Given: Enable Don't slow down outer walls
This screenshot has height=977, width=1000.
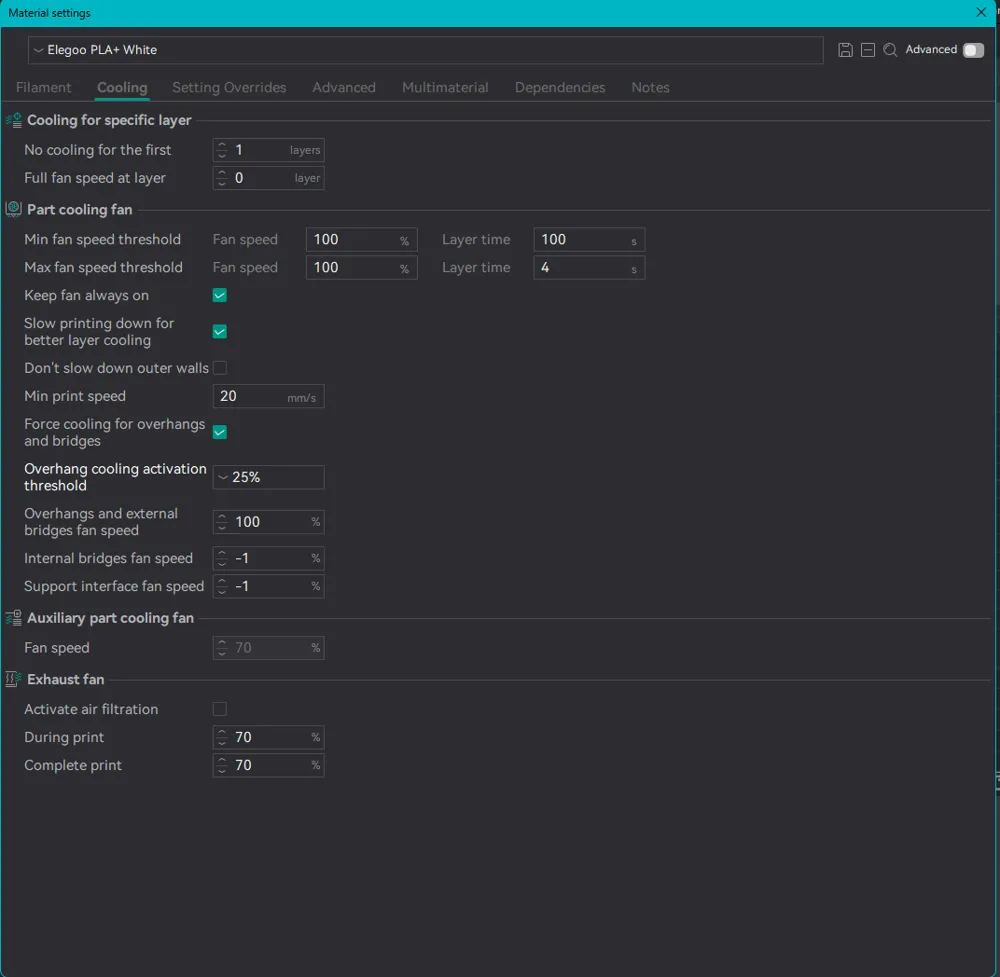Looking at the screenshot, I should [220, 368].
